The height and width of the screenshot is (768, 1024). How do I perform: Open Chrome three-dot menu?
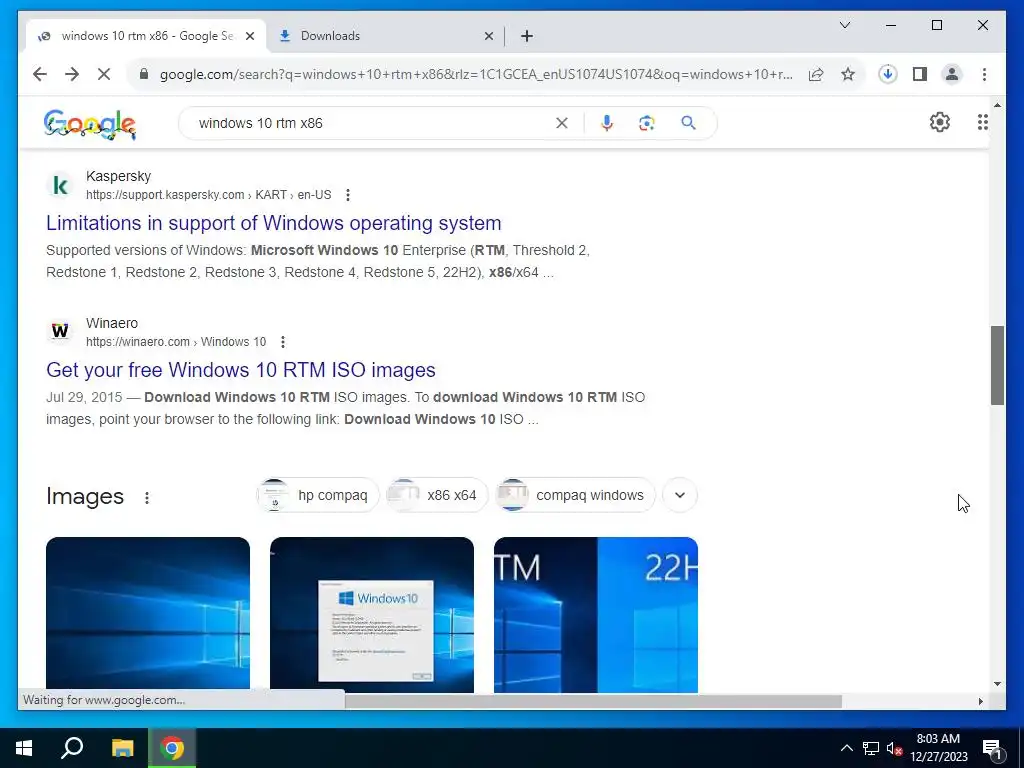[984, 74]
